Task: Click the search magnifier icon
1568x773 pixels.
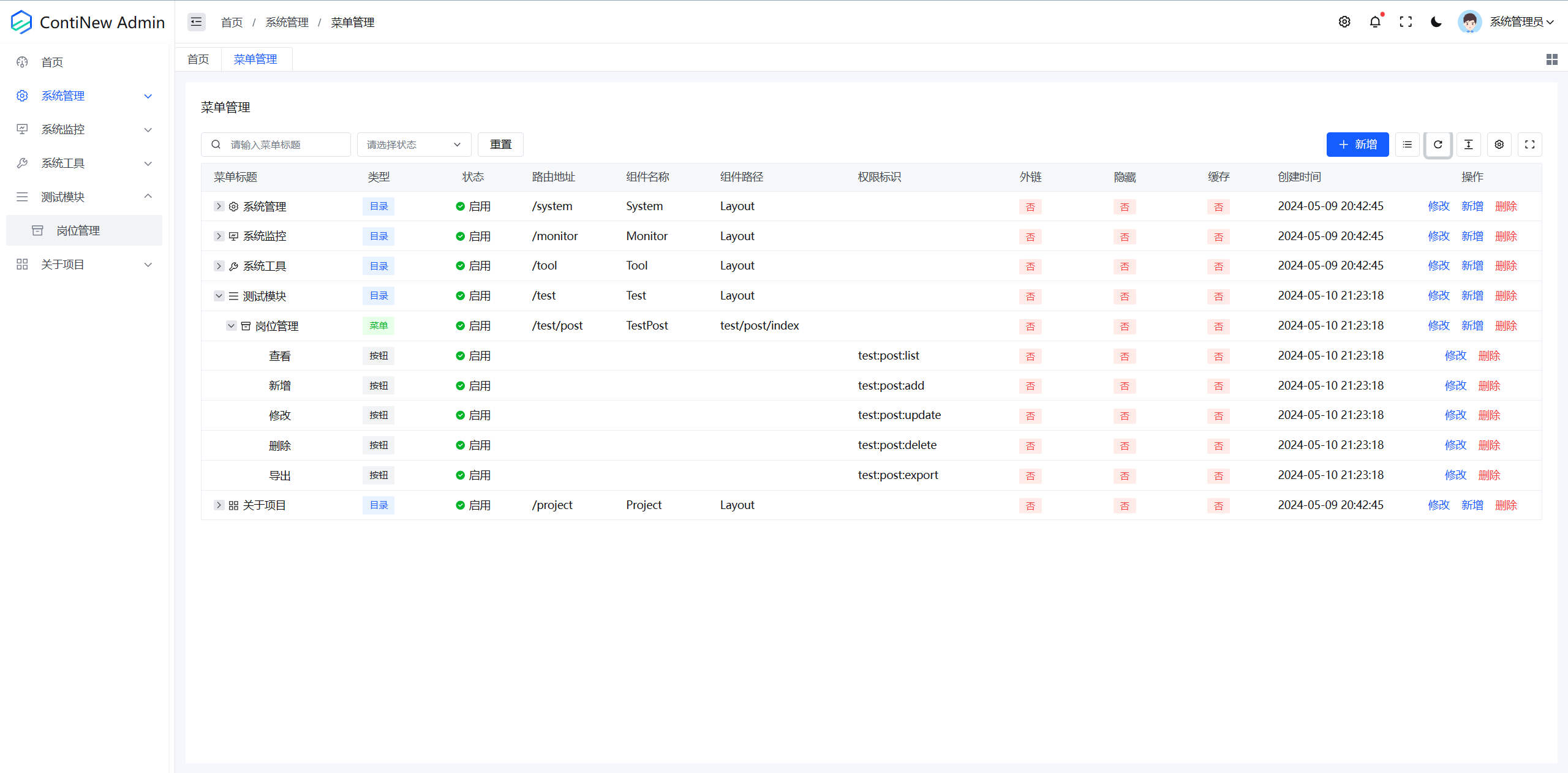Action: coord(216,145)
